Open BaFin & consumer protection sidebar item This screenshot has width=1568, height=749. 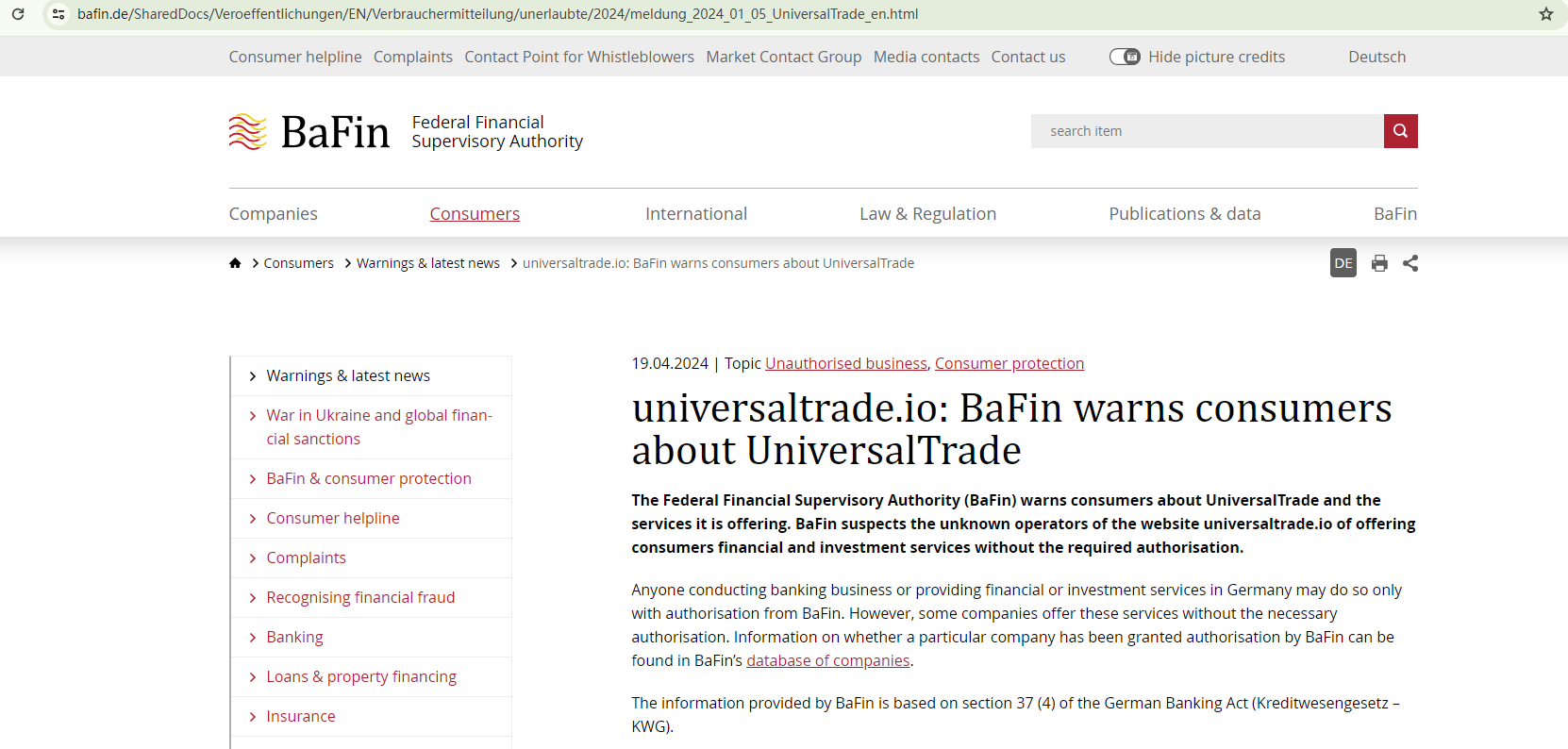pos(369,479)
